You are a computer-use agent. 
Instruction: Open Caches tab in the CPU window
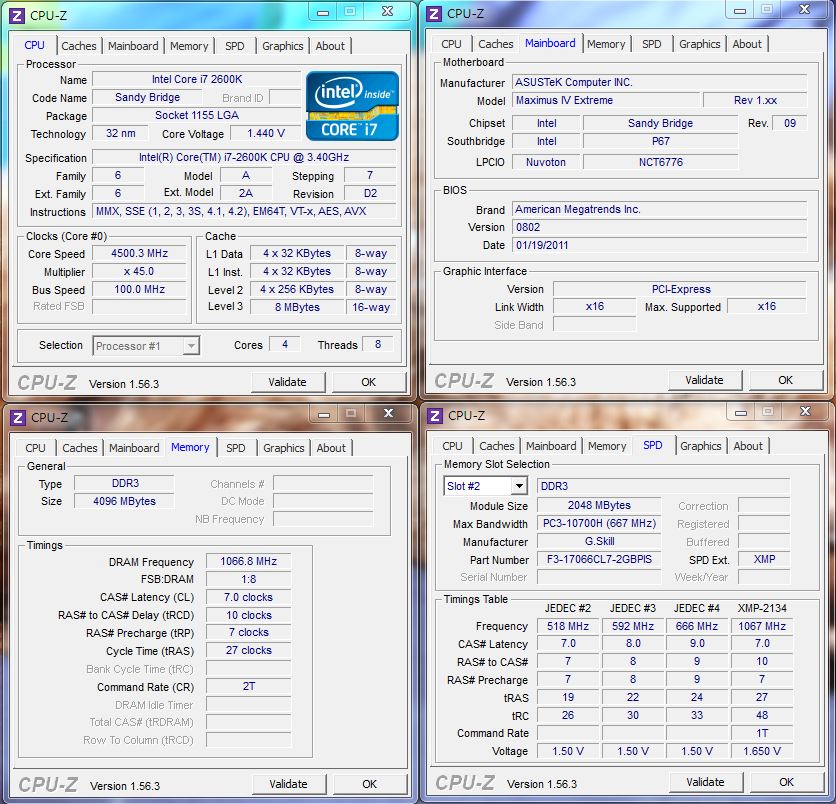pos(79,46)
